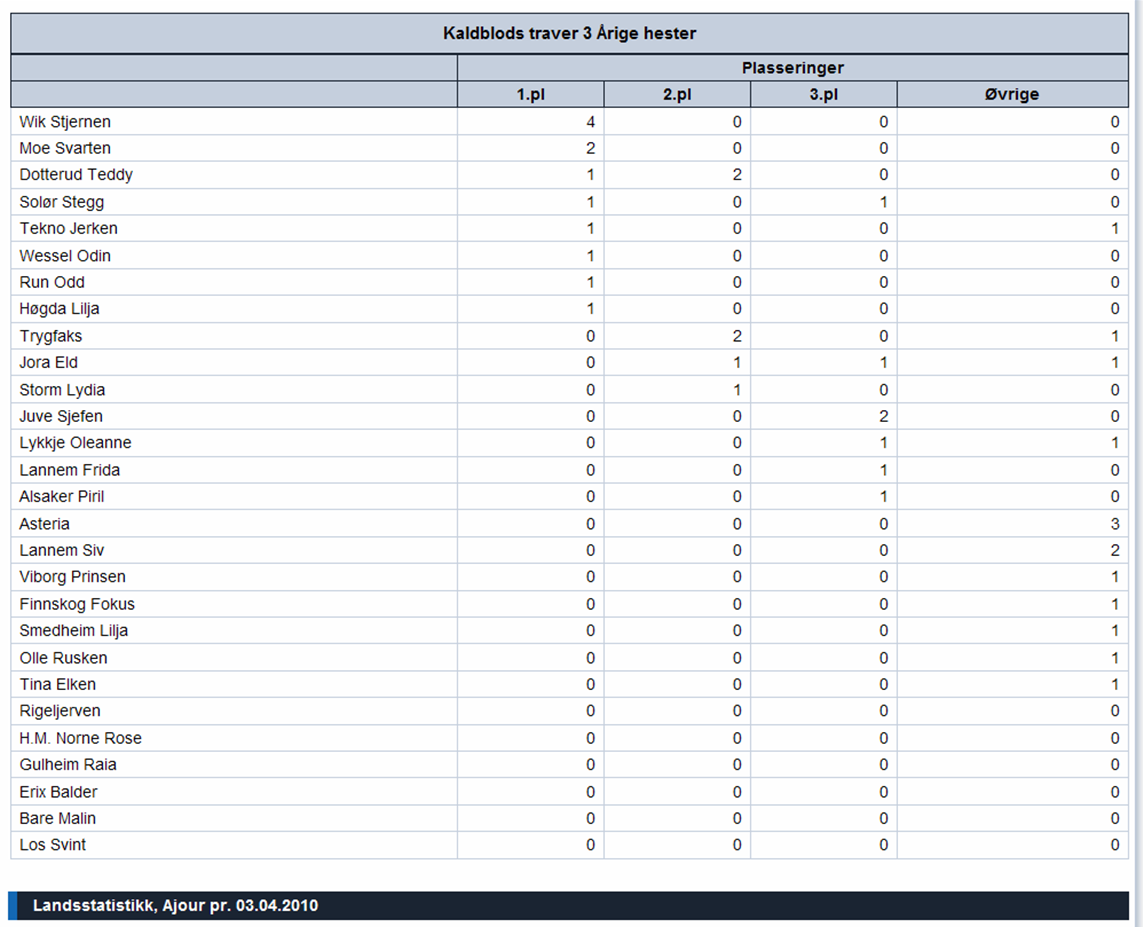The width and height of the screenshot is (1143, 927).
Task: Select the Høgda Lilja row name
Action: (59, 309)
